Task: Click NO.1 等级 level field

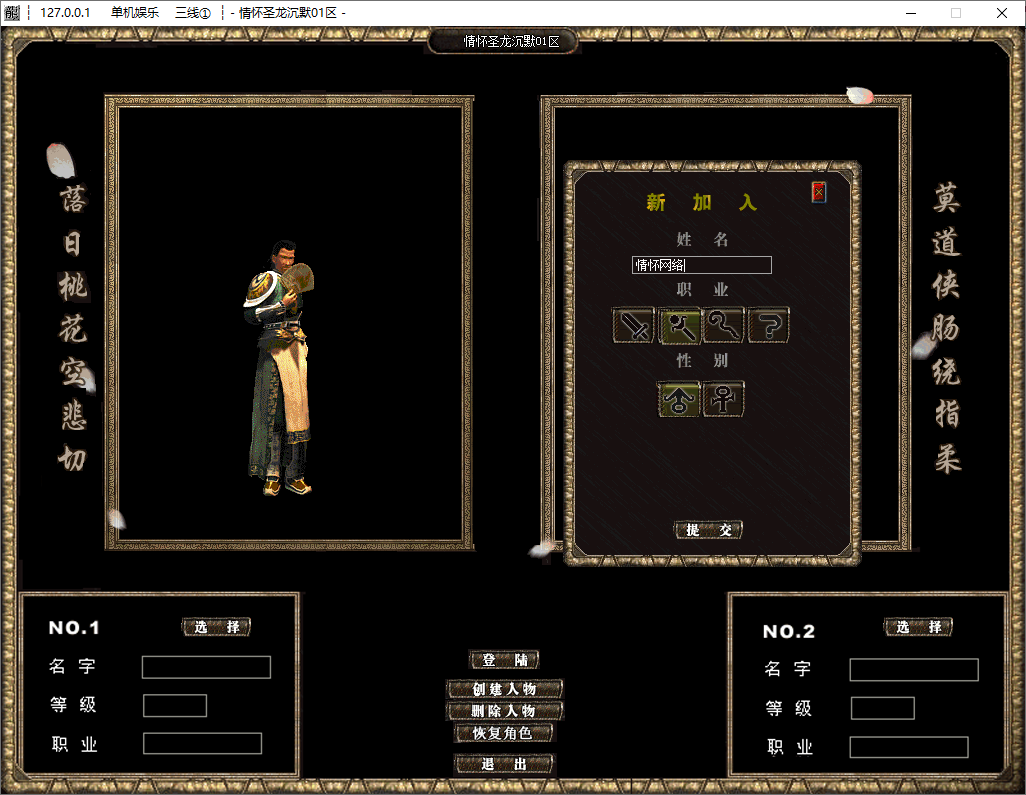Action: 175,705
